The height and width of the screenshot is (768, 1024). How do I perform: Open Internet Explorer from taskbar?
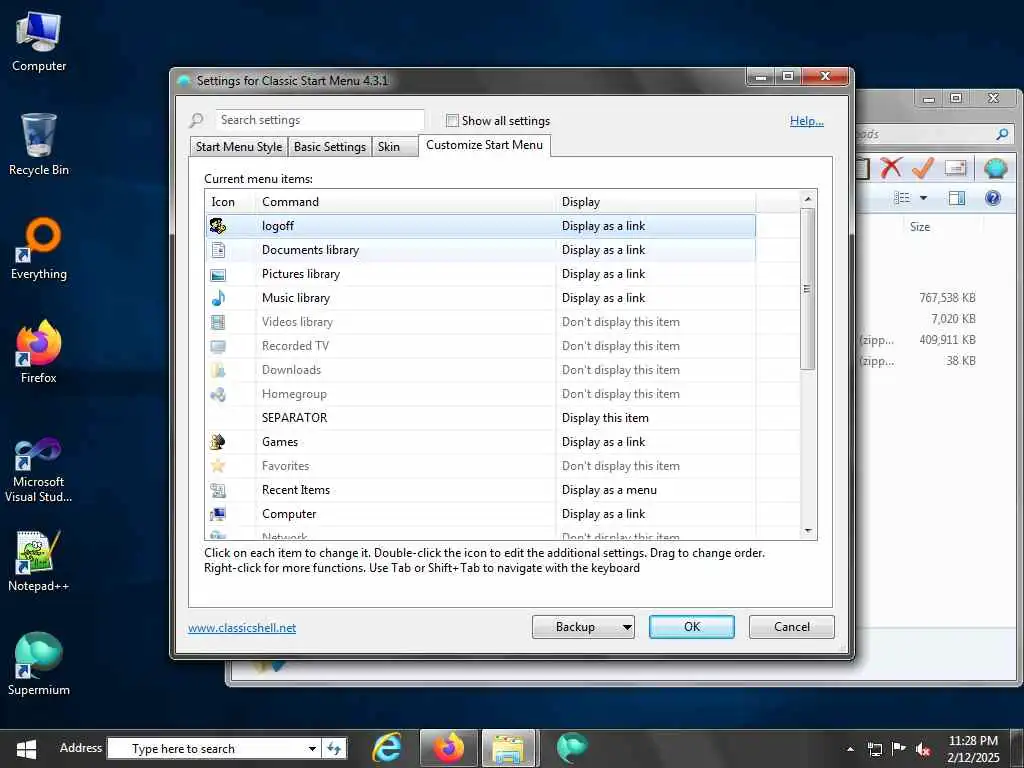[387, 748]
